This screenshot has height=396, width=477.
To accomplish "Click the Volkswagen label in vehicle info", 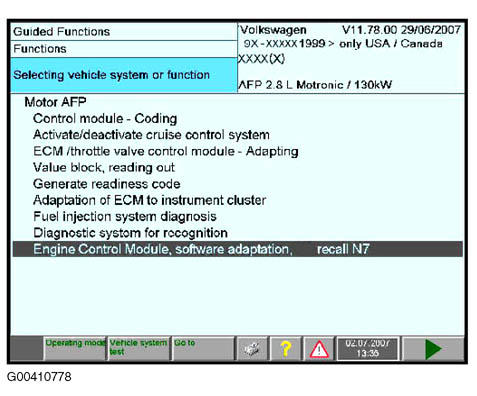I will coord(273,30).
